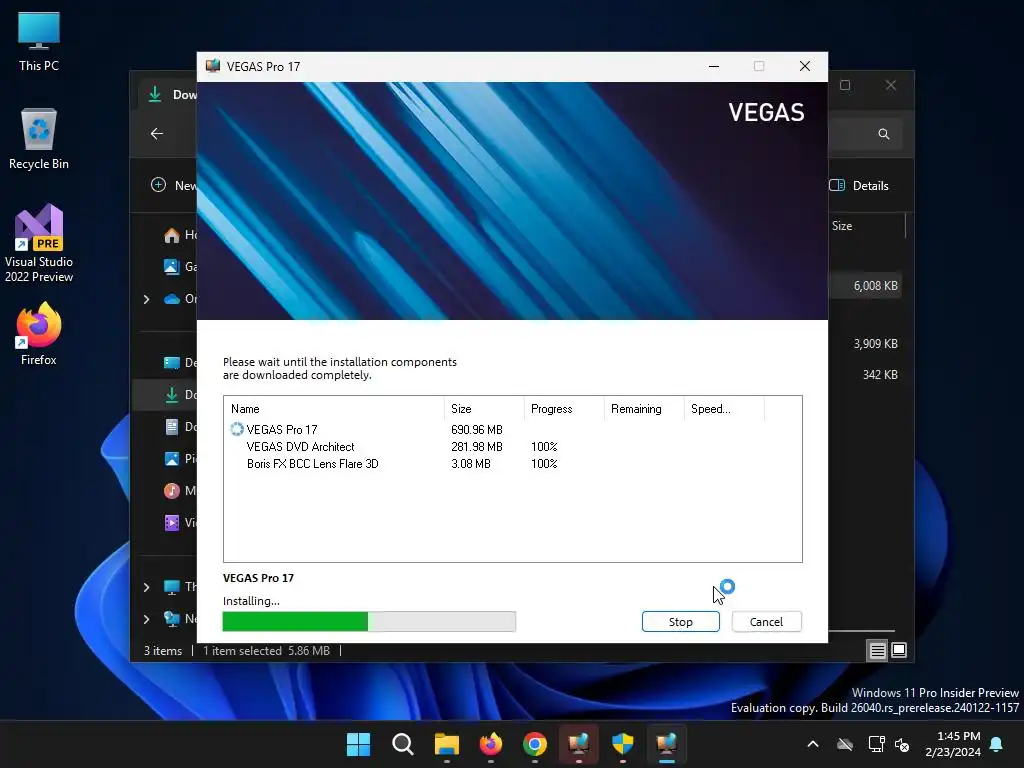This screenshot has height=768, width=1024.
Task: Switch File Explorer to details list view
Action: (x=877, y=650)
